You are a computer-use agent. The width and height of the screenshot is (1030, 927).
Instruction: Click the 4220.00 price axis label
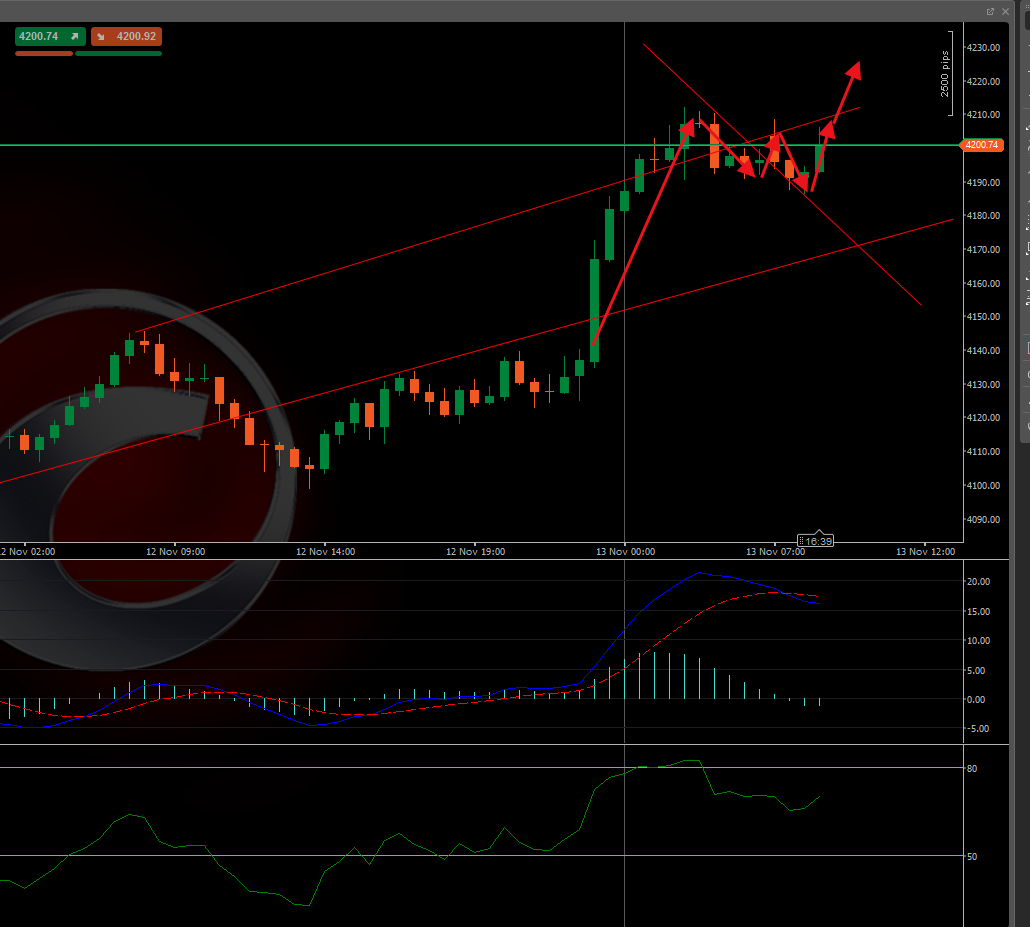983,81
